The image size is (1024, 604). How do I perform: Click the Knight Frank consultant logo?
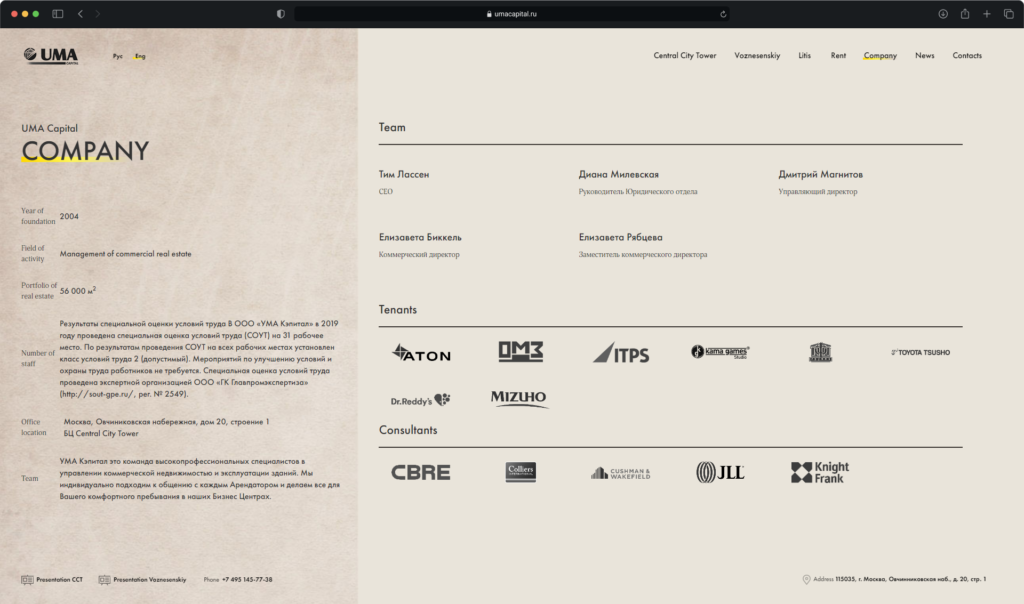click(820, 473)
